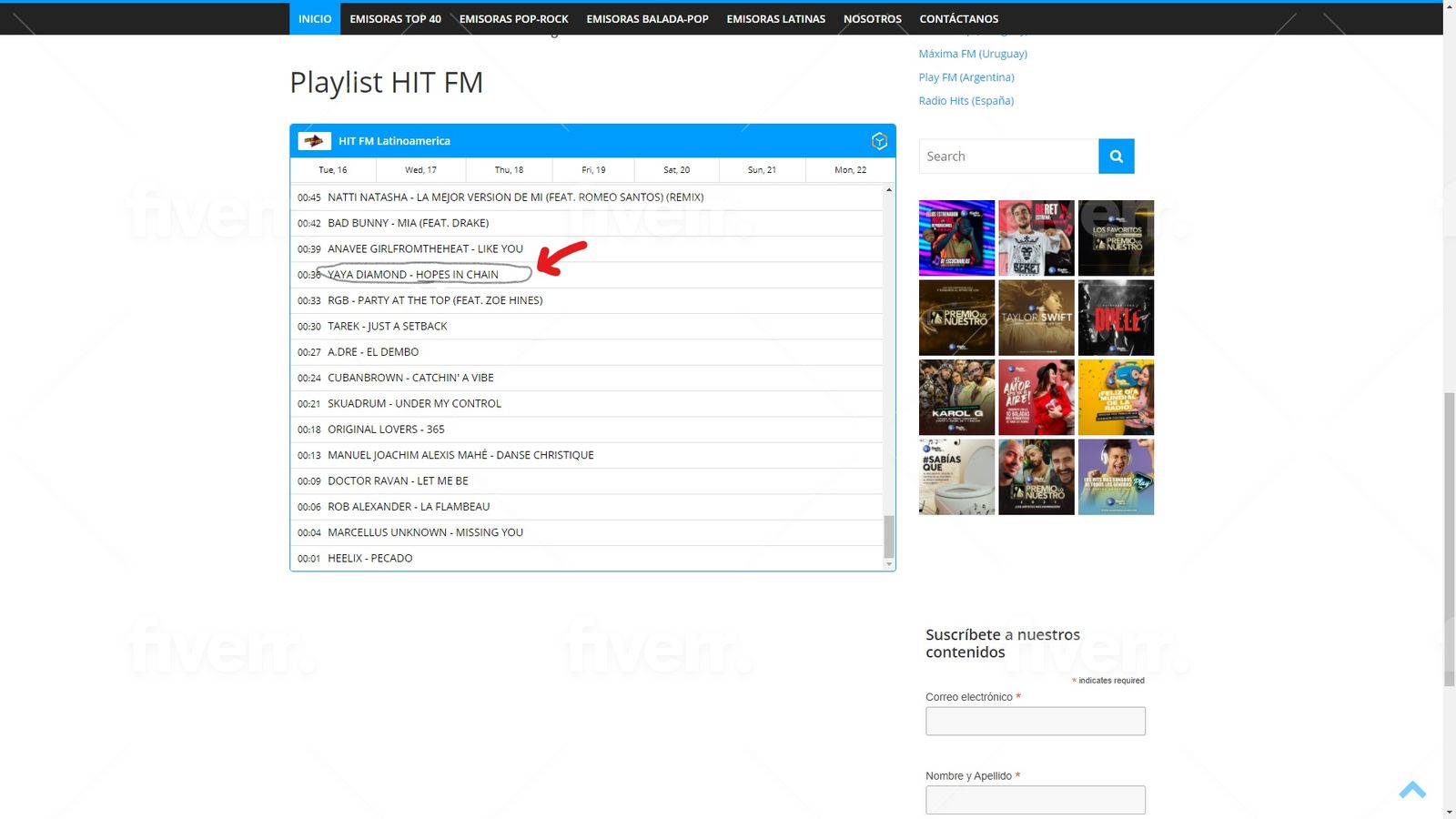The height and width of the screenshot is (819, 1456).
Task: Open the #Sabías Que thumbnail
Action: [956, 478]
